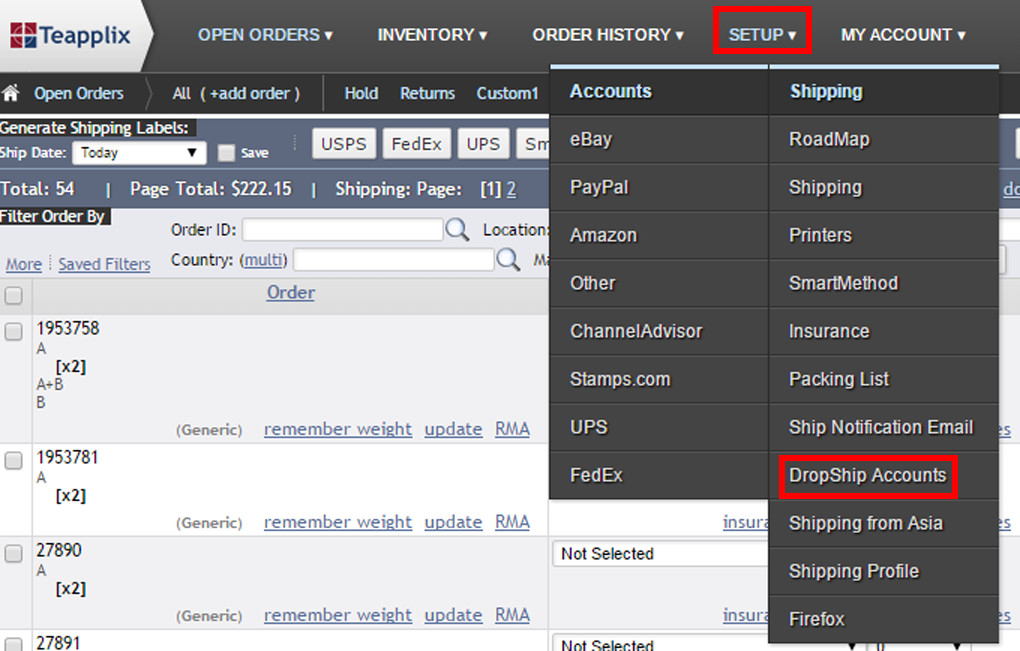The width and height of the screenshot is (1020, 651).
Task: Open RoadMap in Shipping menu
Action: pos(884,140)
